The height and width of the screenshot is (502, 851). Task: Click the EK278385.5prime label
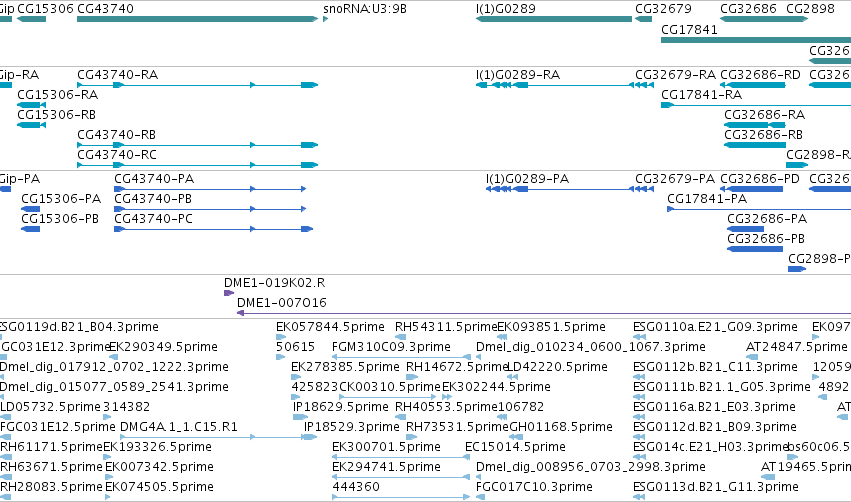346,367
